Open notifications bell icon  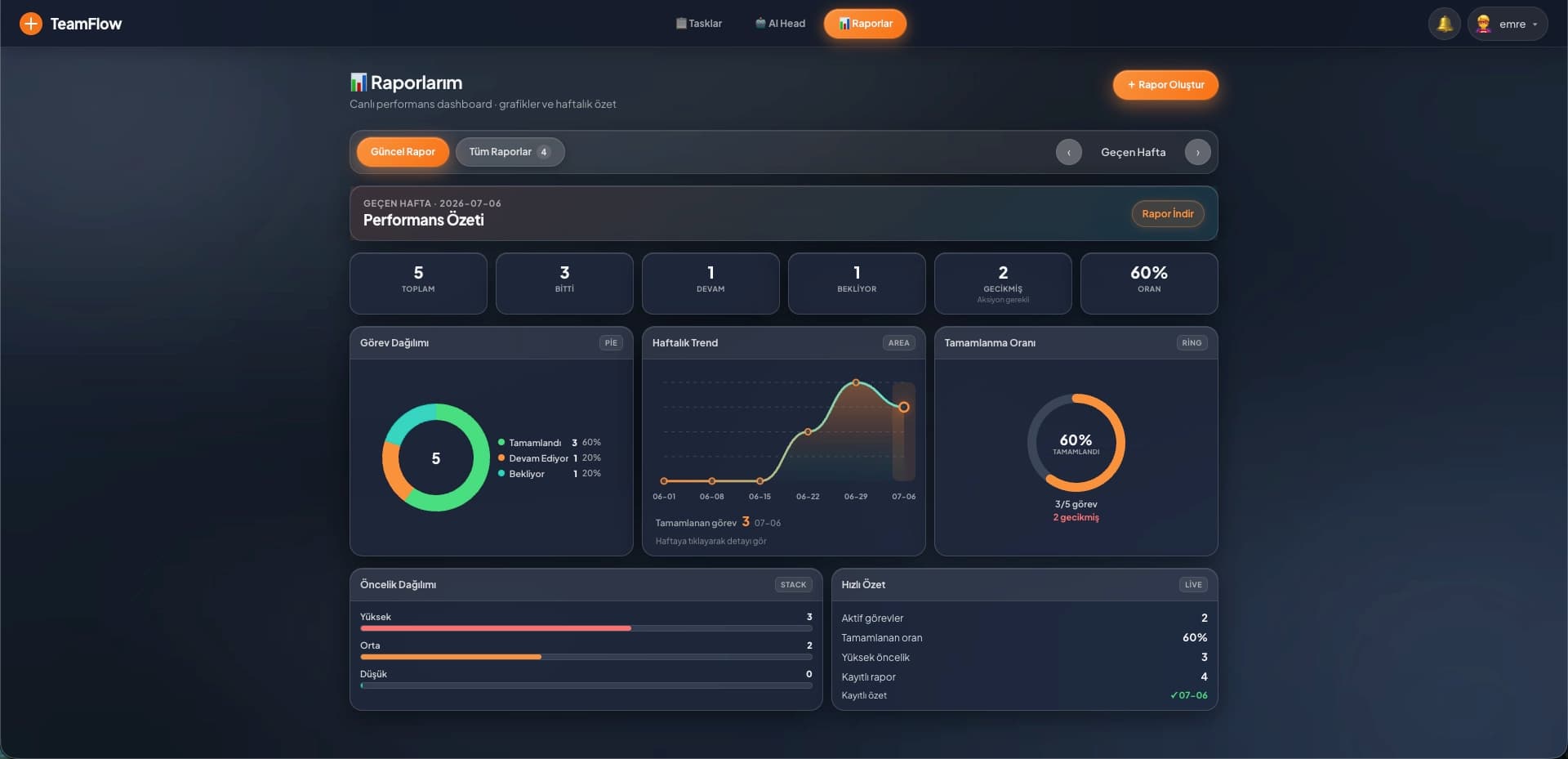point(1444,24)
